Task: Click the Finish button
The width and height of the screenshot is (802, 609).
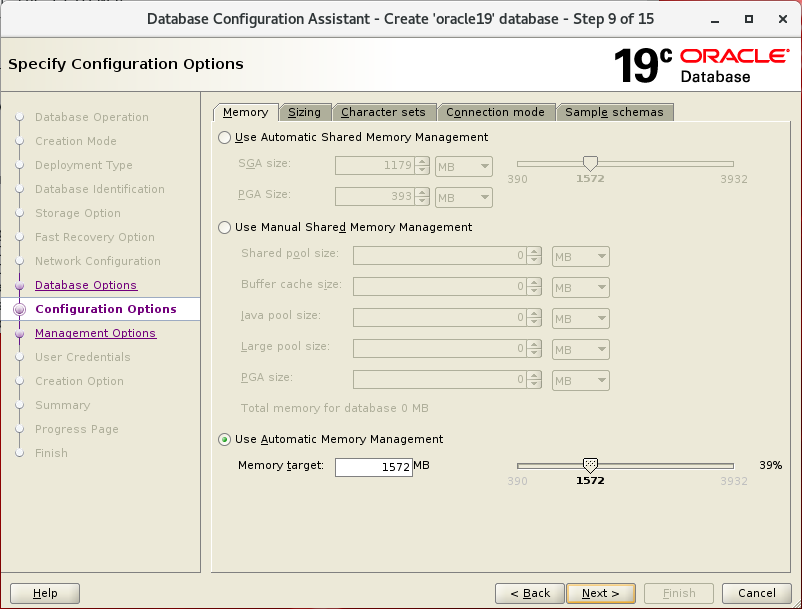Action: (679, 593)
